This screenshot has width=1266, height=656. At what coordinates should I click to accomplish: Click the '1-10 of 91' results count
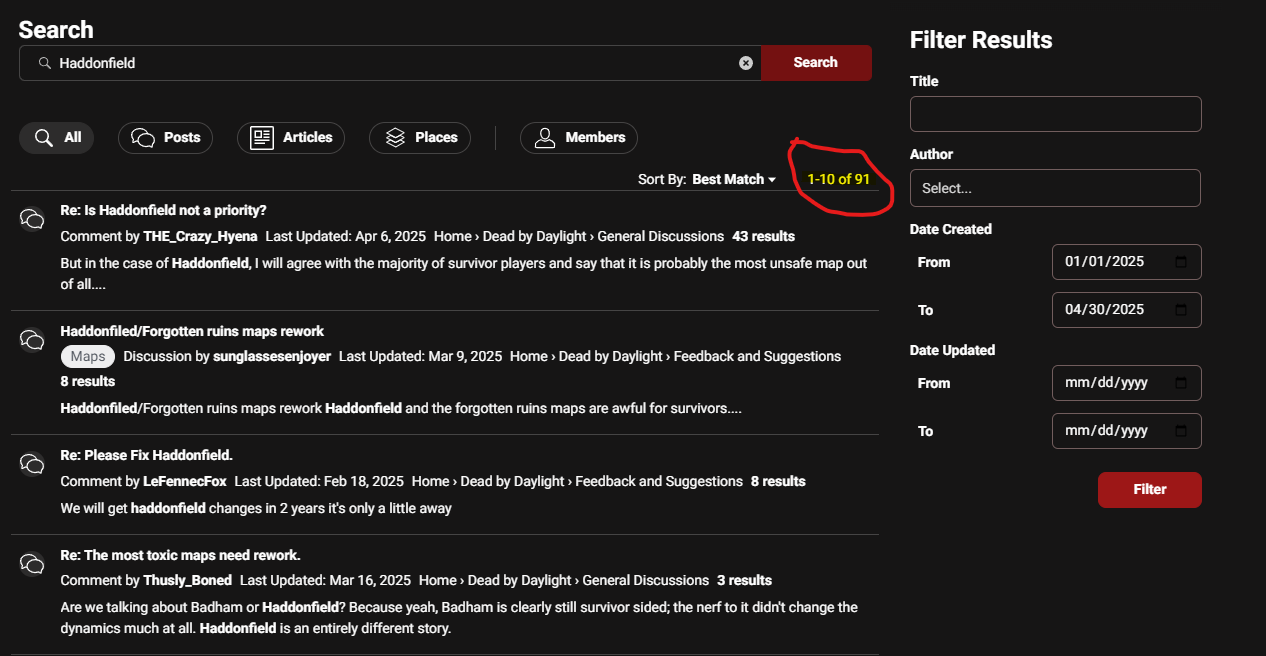tap(838, 179)
